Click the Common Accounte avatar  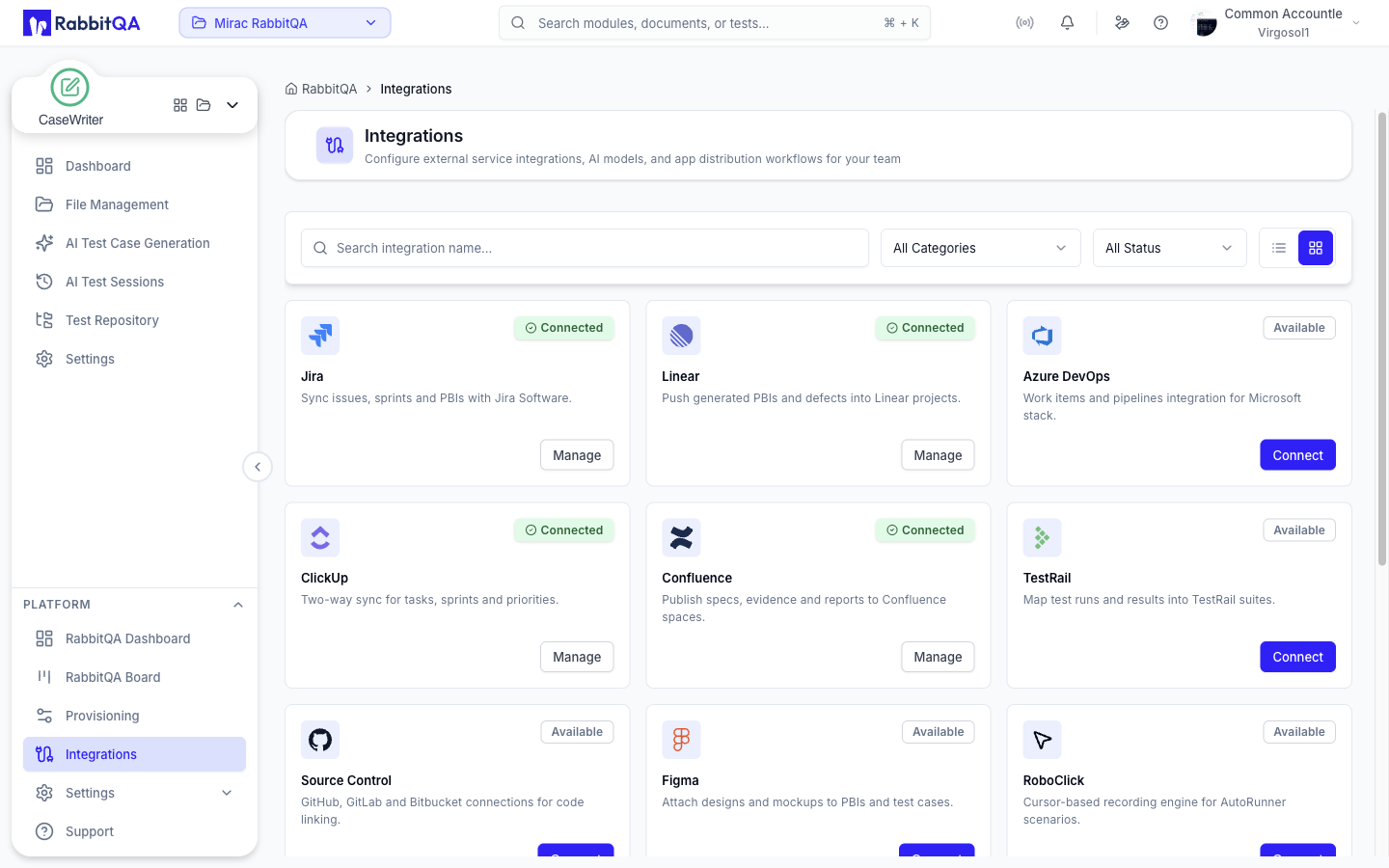coord(1205,24)
